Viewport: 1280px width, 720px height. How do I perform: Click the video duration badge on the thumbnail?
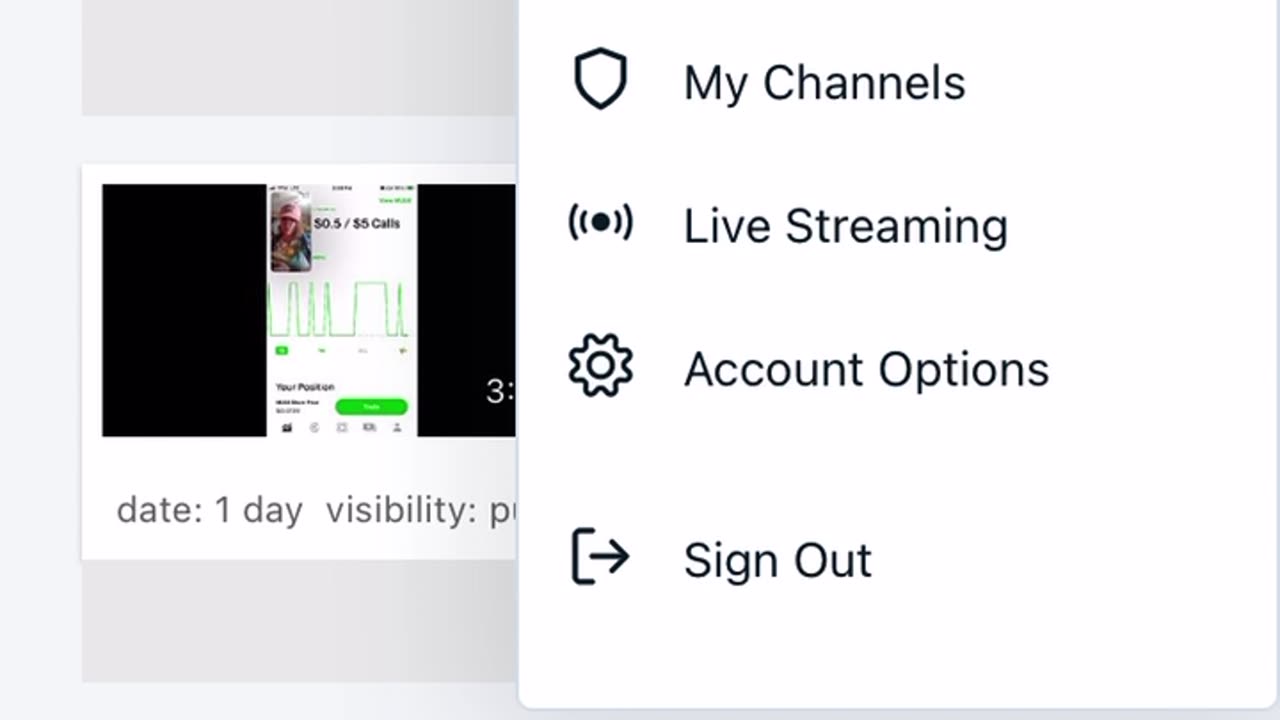[500, 391]
